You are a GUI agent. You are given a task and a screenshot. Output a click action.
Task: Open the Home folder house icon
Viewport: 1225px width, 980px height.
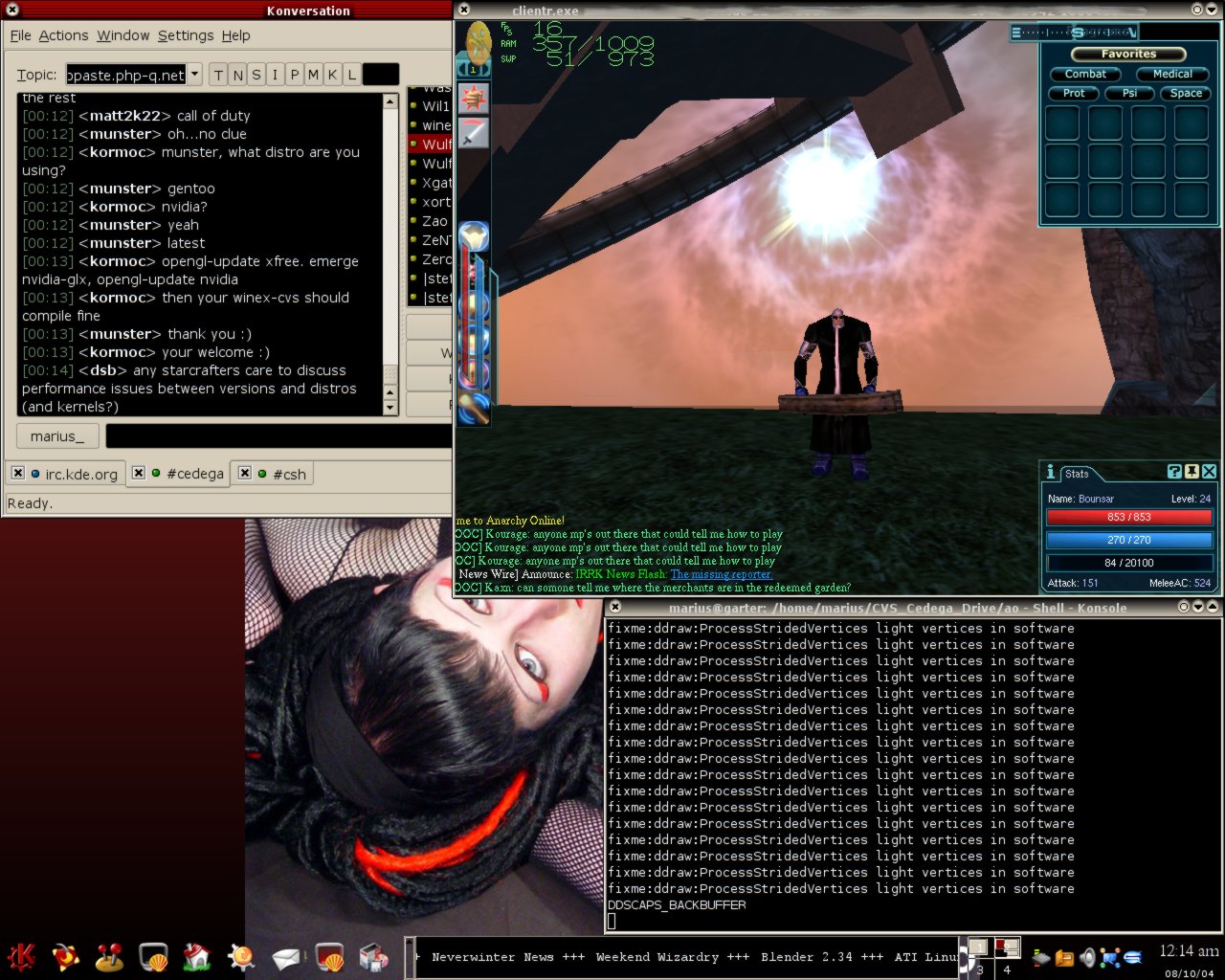197,956
